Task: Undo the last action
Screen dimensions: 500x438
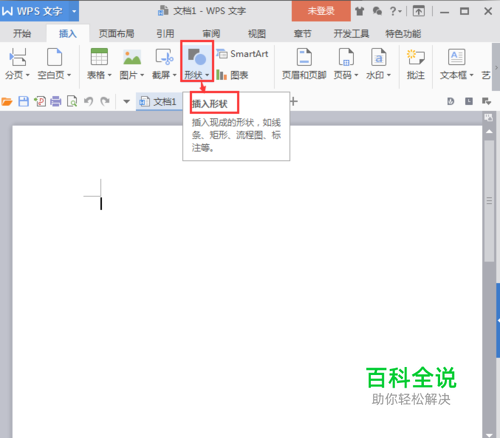Action: (88, 101)
